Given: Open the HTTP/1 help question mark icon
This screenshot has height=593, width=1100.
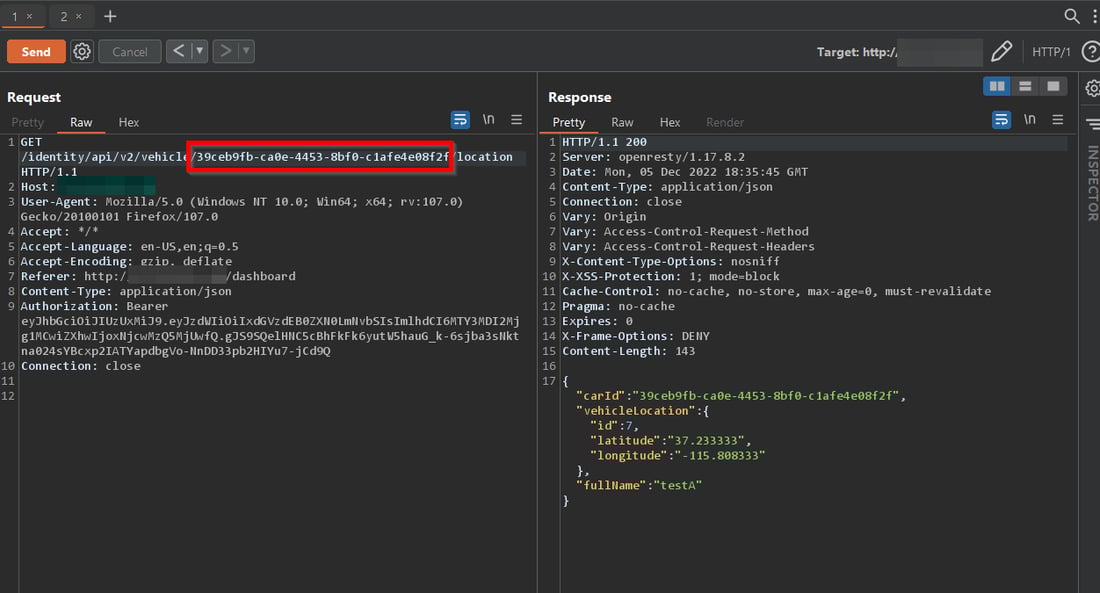Looking at the screenshot, I should (x=1090, y=51).
